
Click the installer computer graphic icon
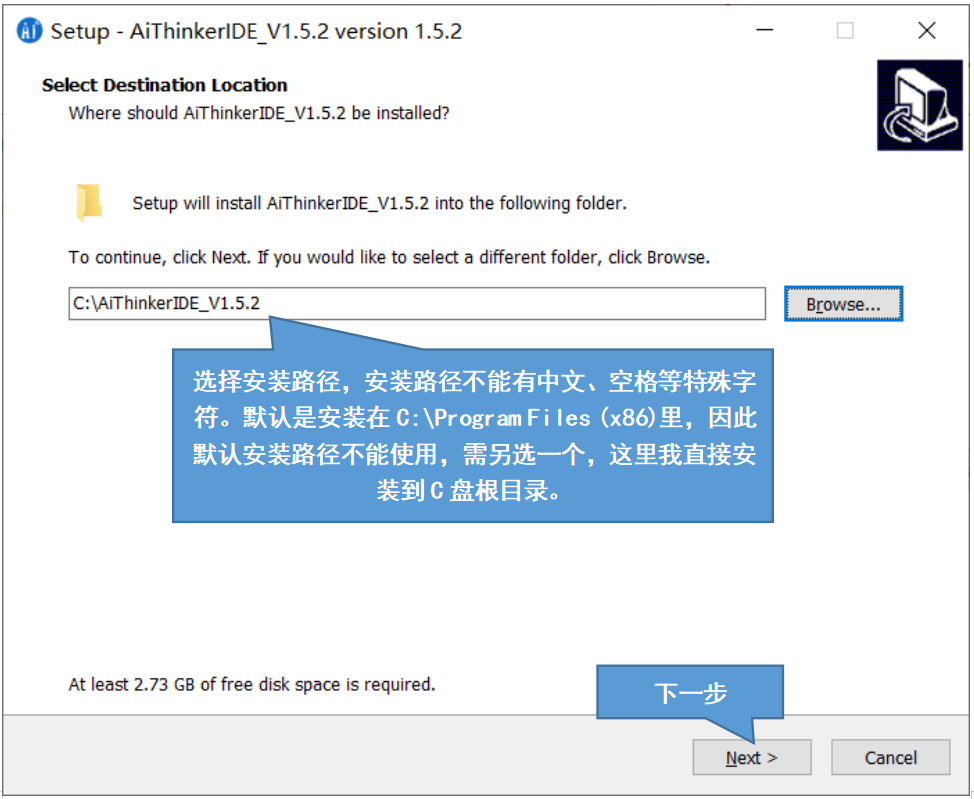point(919,105)
